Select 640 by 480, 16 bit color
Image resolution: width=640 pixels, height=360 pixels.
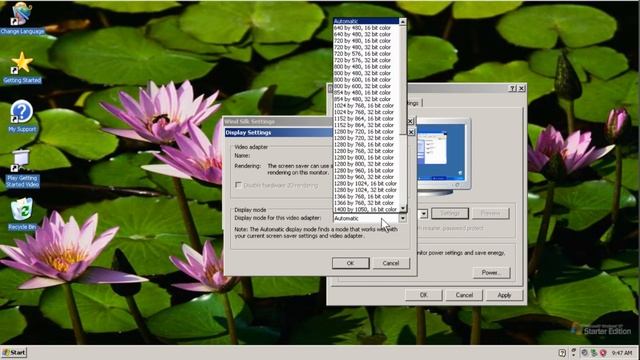pyautogui.click(x=366, y=28)
